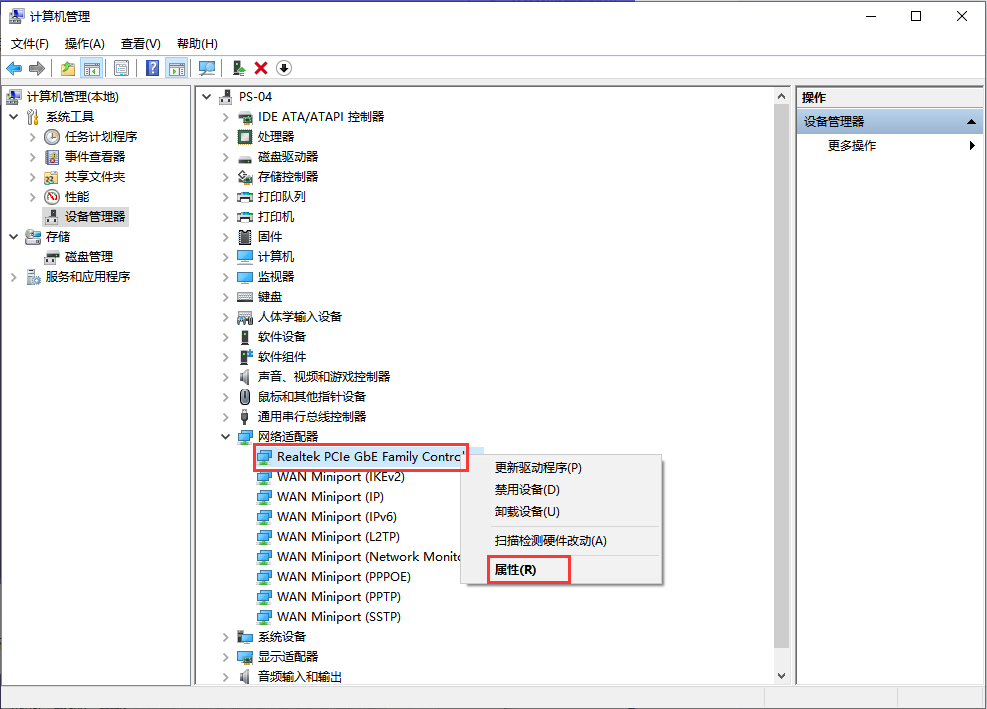Expand the 磁盘驱动器 disk drives node
The width and height of the screenshot is (987, 709).
point(225,157)
